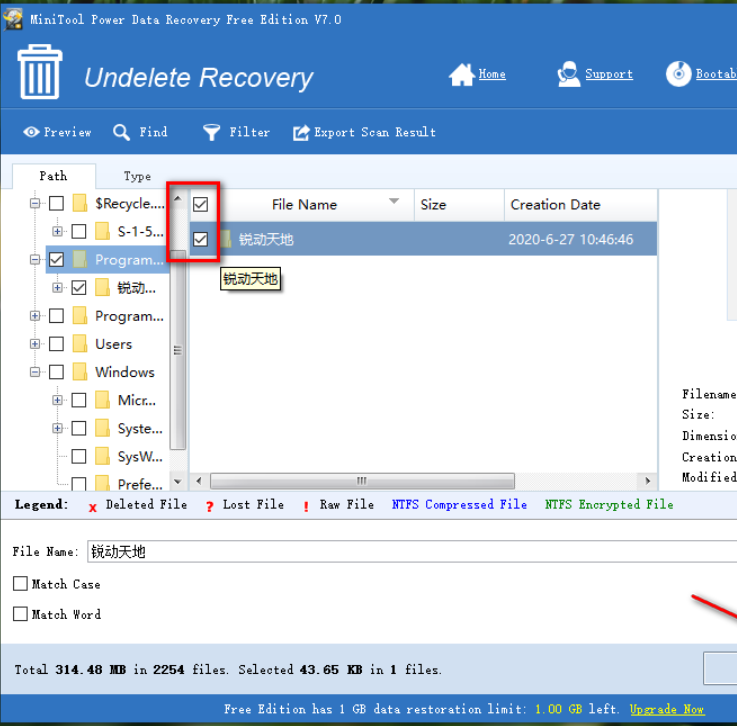Enable the Match Word checkbox

(20, 614)
